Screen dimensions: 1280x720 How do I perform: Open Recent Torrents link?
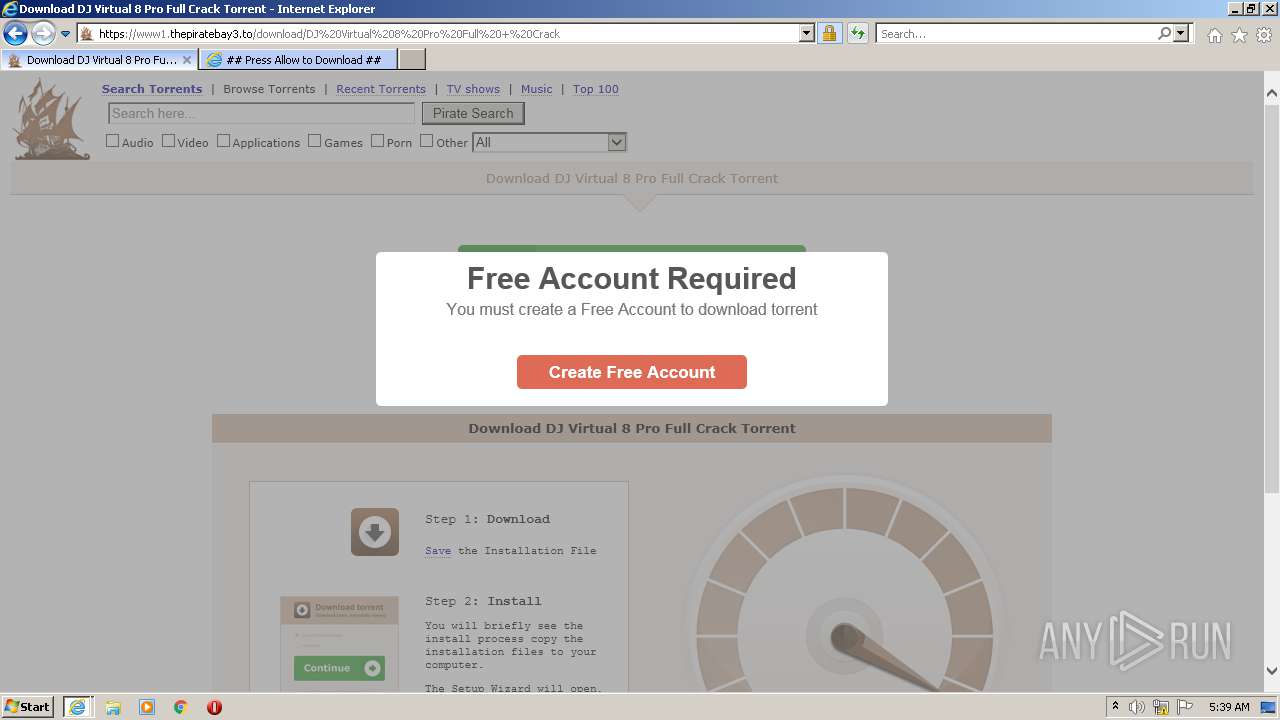coord(381,89)
